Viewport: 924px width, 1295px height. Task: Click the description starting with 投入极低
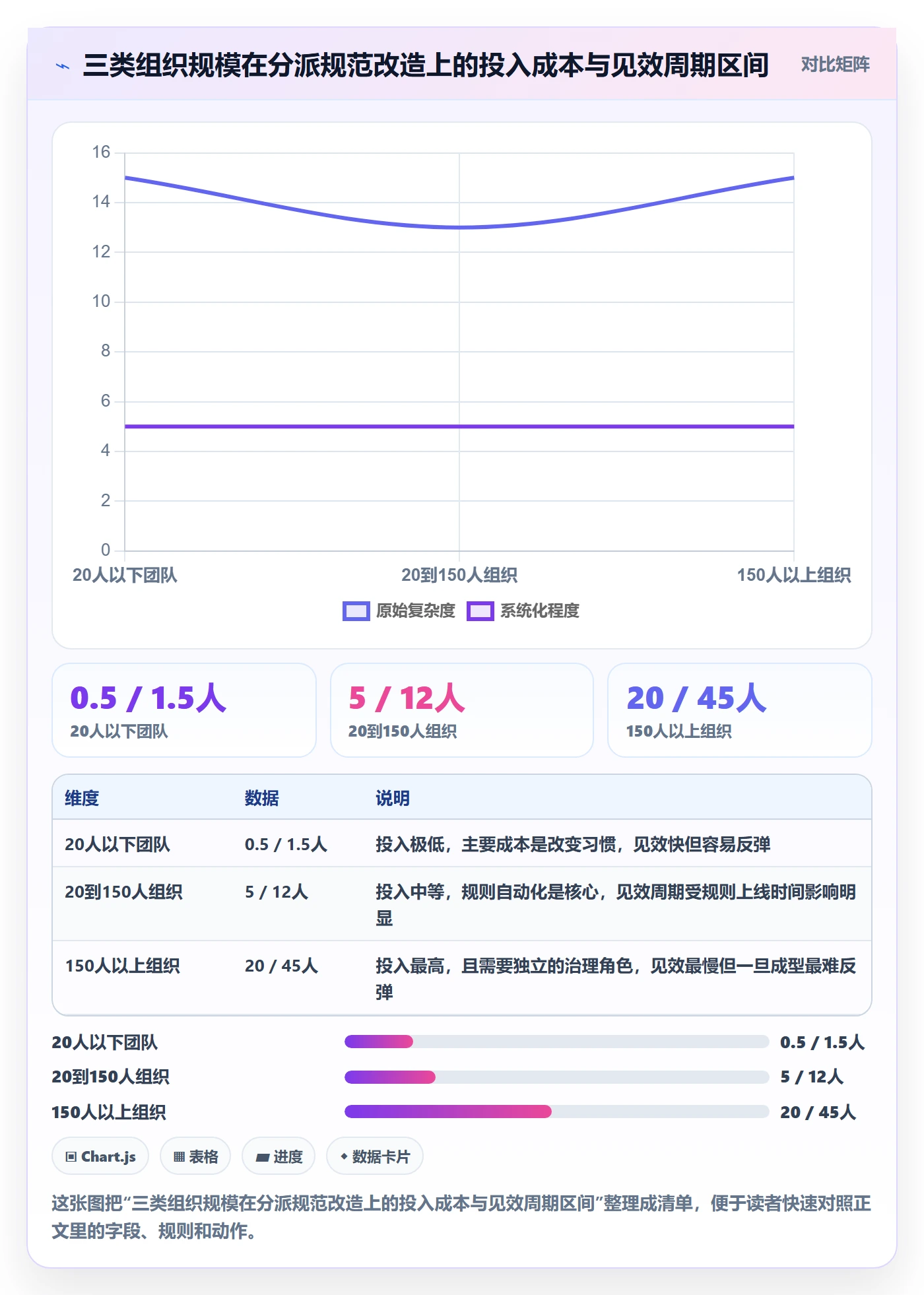(x=573, y=844)
